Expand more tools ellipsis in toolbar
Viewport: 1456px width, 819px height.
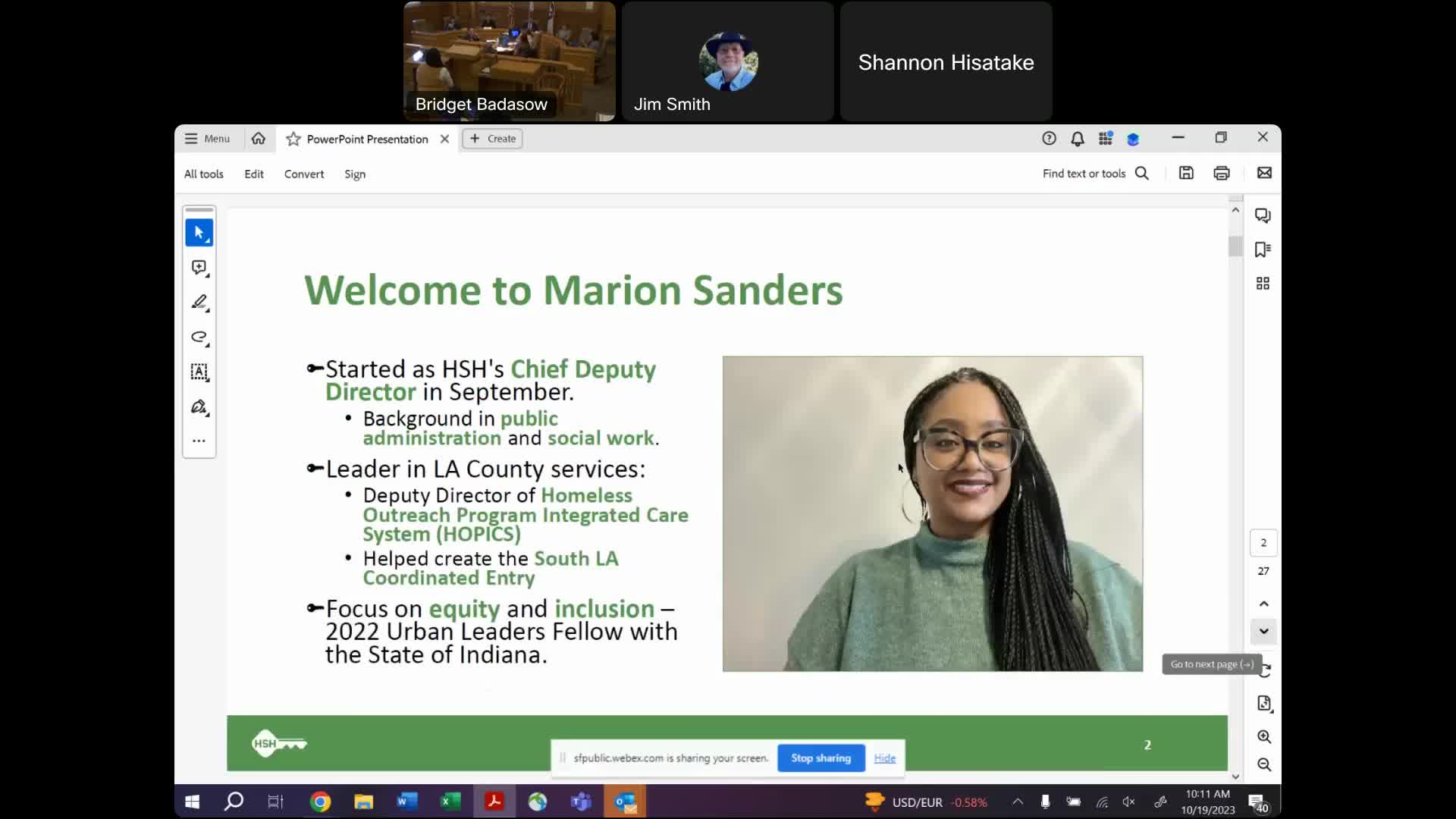click(199, 441)
